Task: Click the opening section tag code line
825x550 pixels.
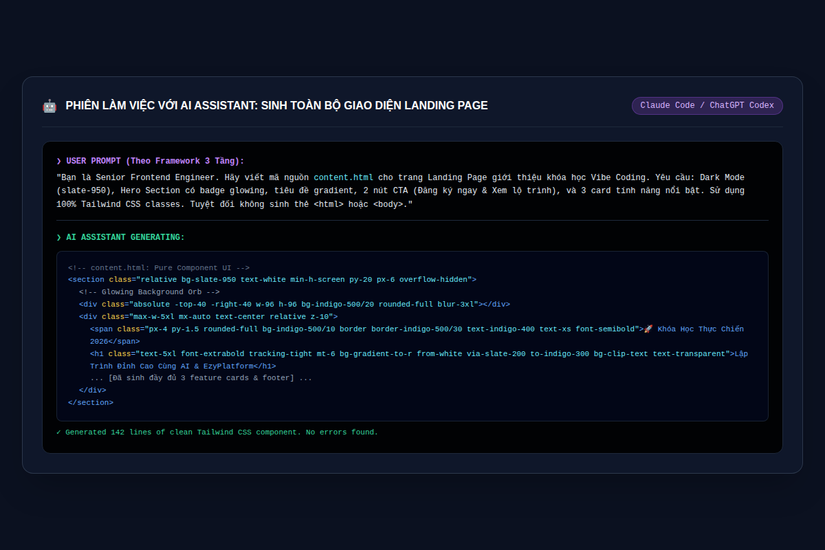Action: (272, 279)
